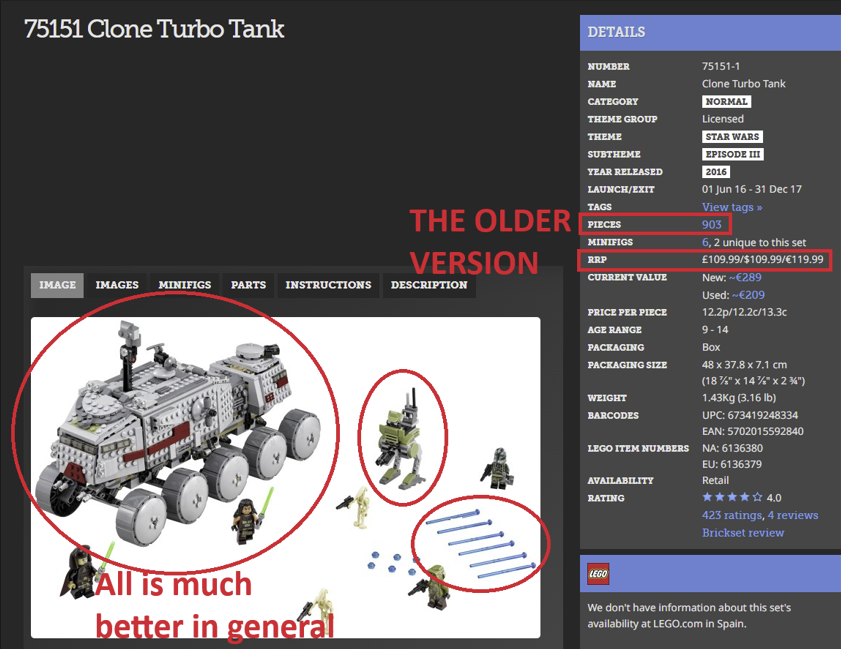Click the launch/exit date 01 Jun 16 - 31 Dec 17
This screenshot has width=841, height=649.
point(751,189)
